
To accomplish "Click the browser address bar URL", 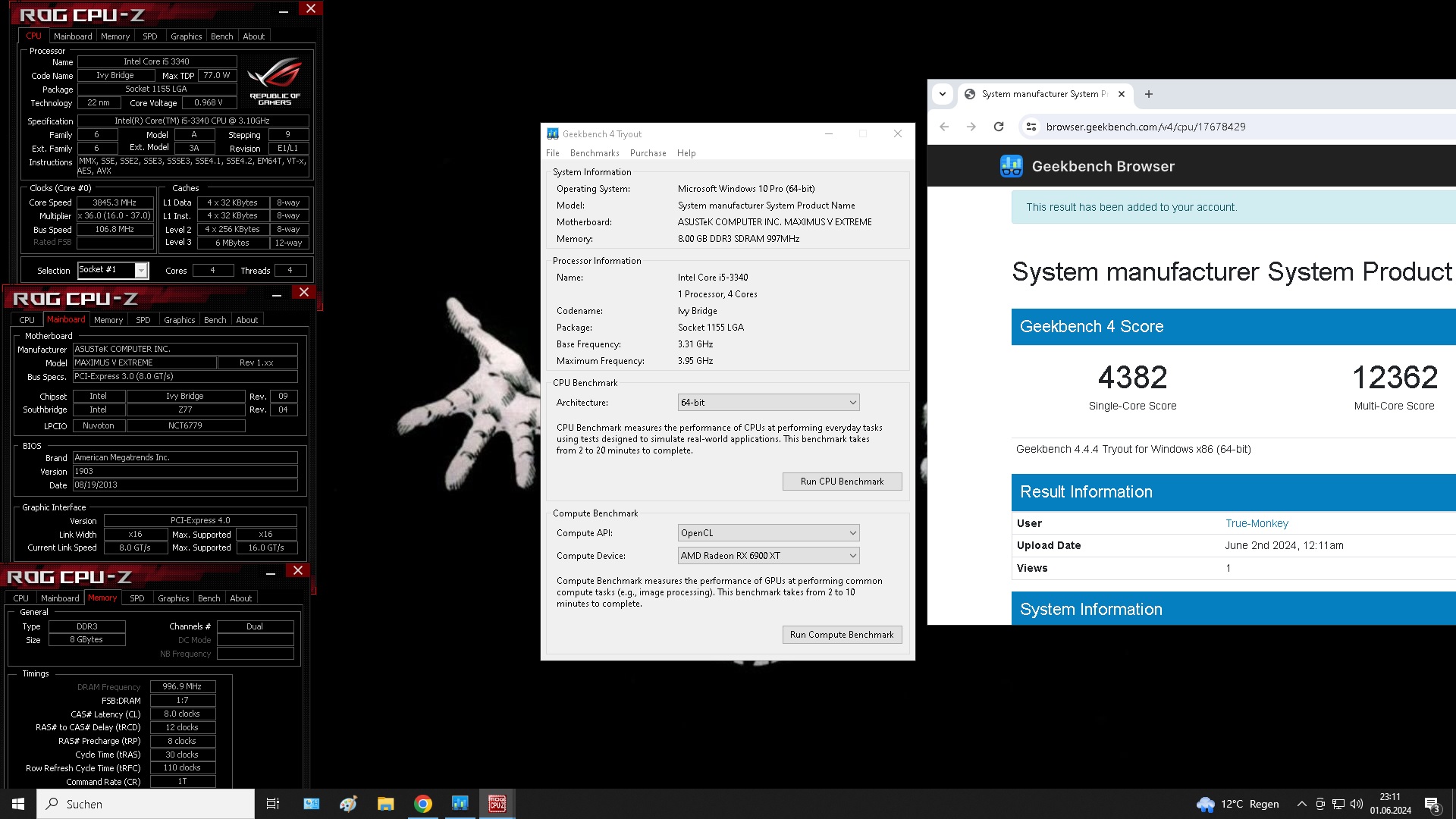I will pyautogui.click(x=1146, y=127).
